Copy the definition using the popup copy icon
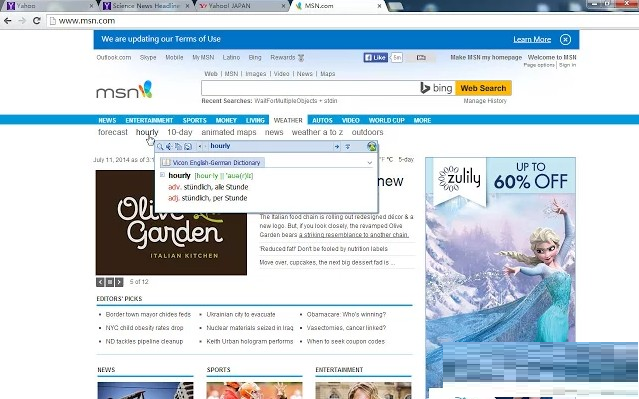 pos(178,146)
